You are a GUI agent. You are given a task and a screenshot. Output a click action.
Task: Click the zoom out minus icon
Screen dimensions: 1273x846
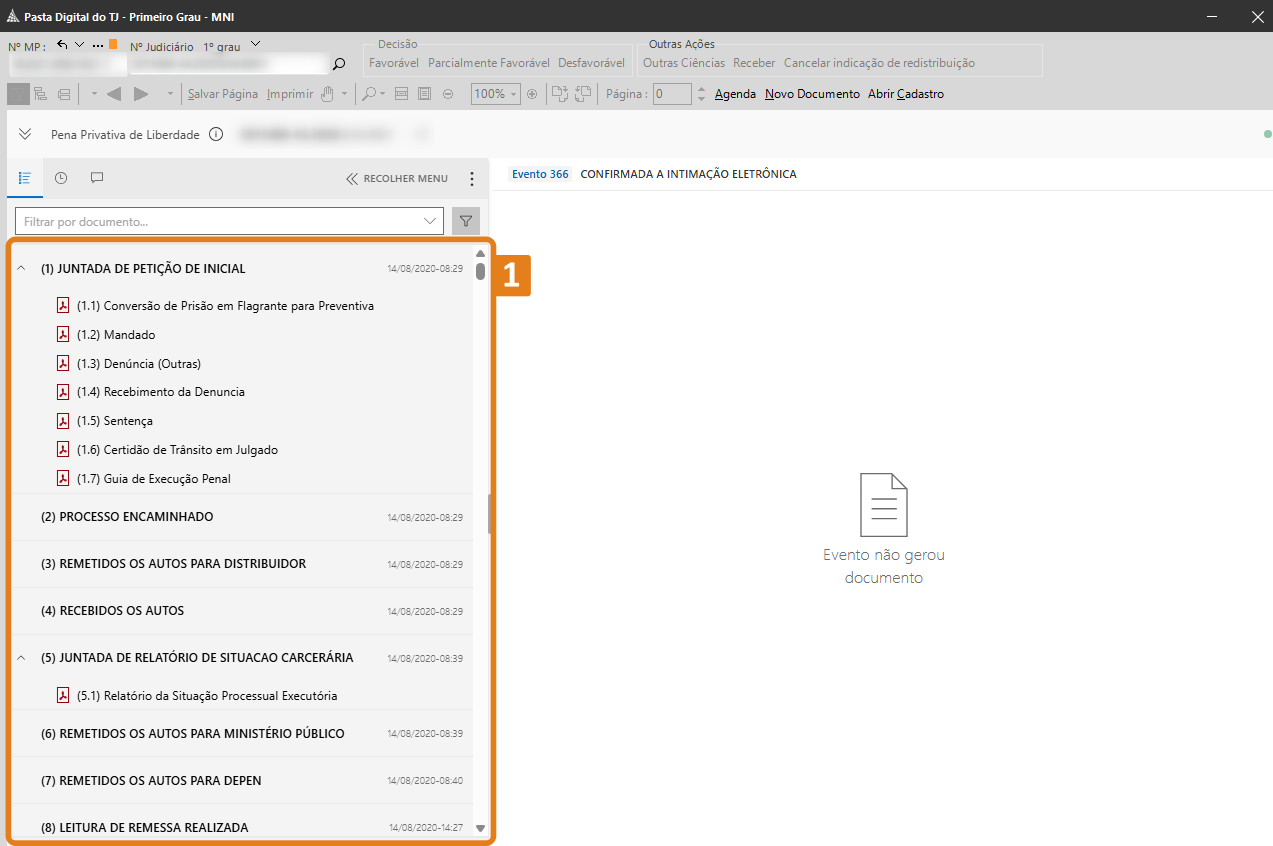[x=448, y=94]
